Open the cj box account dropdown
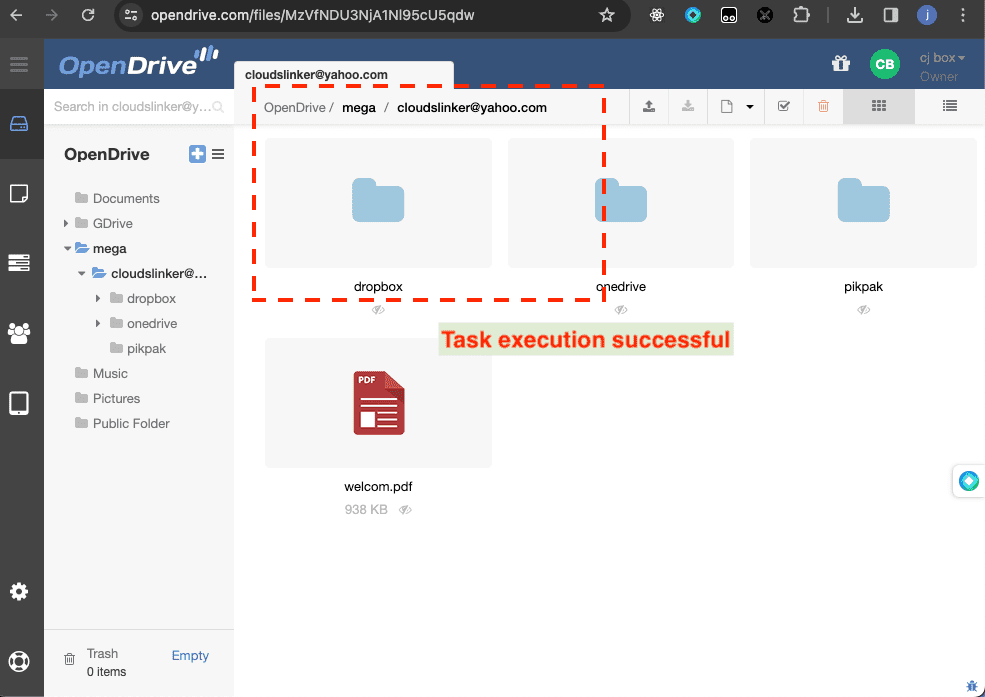 [x=942, y=58]
